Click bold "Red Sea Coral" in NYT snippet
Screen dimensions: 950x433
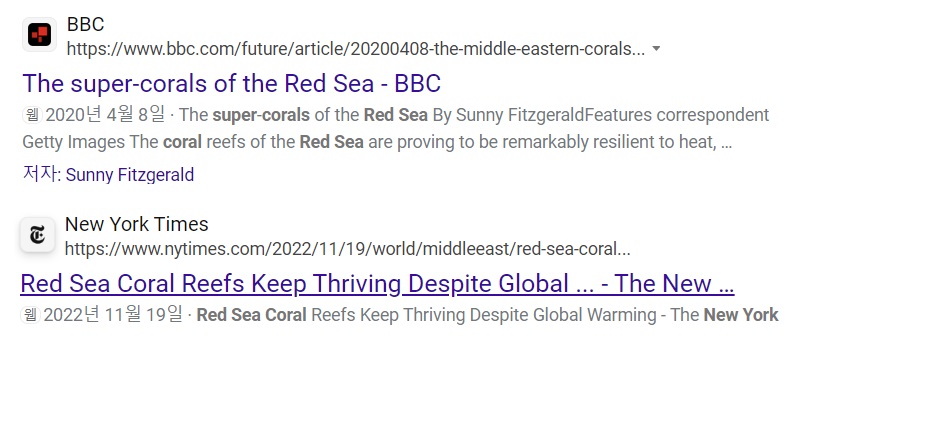[252, 315]
